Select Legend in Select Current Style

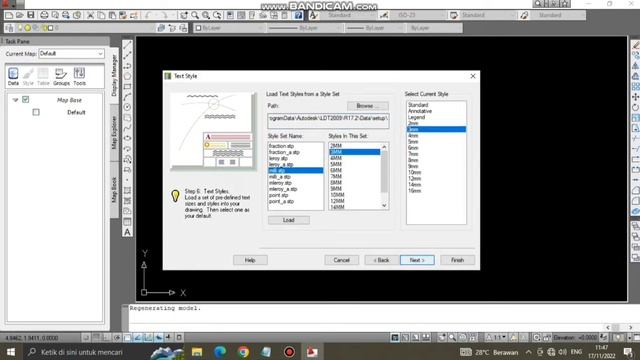pos(416,117)
